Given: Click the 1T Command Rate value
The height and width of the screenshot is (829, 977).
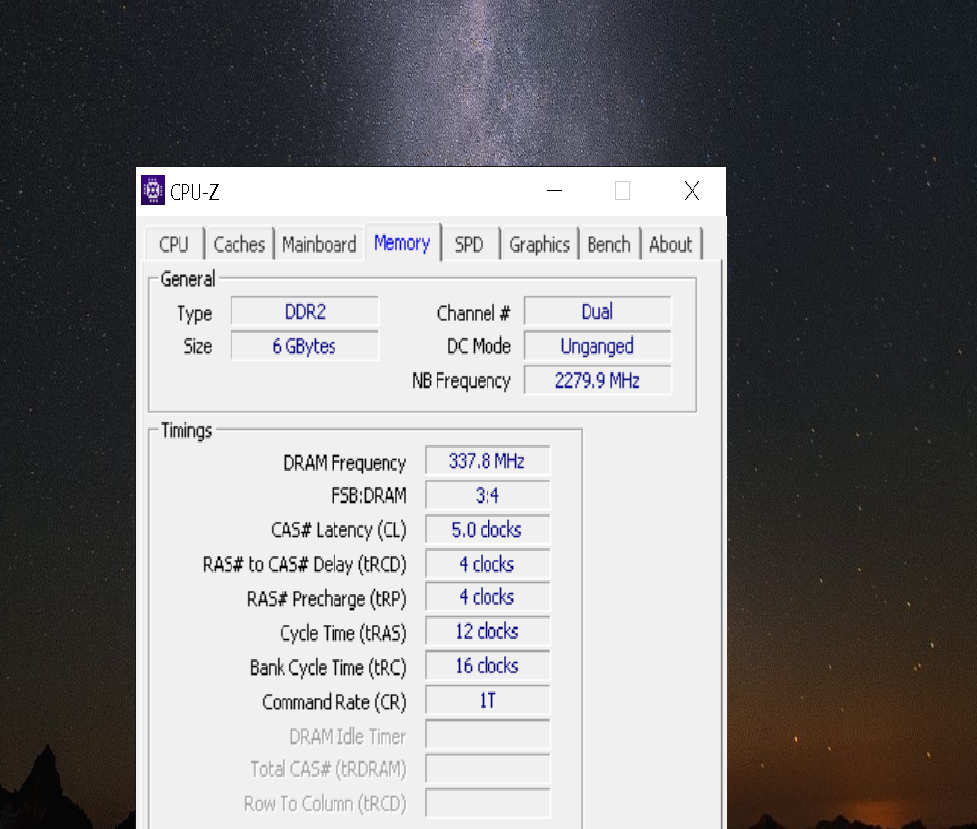Looking at the screenshot, I should (x=487, y=700).
